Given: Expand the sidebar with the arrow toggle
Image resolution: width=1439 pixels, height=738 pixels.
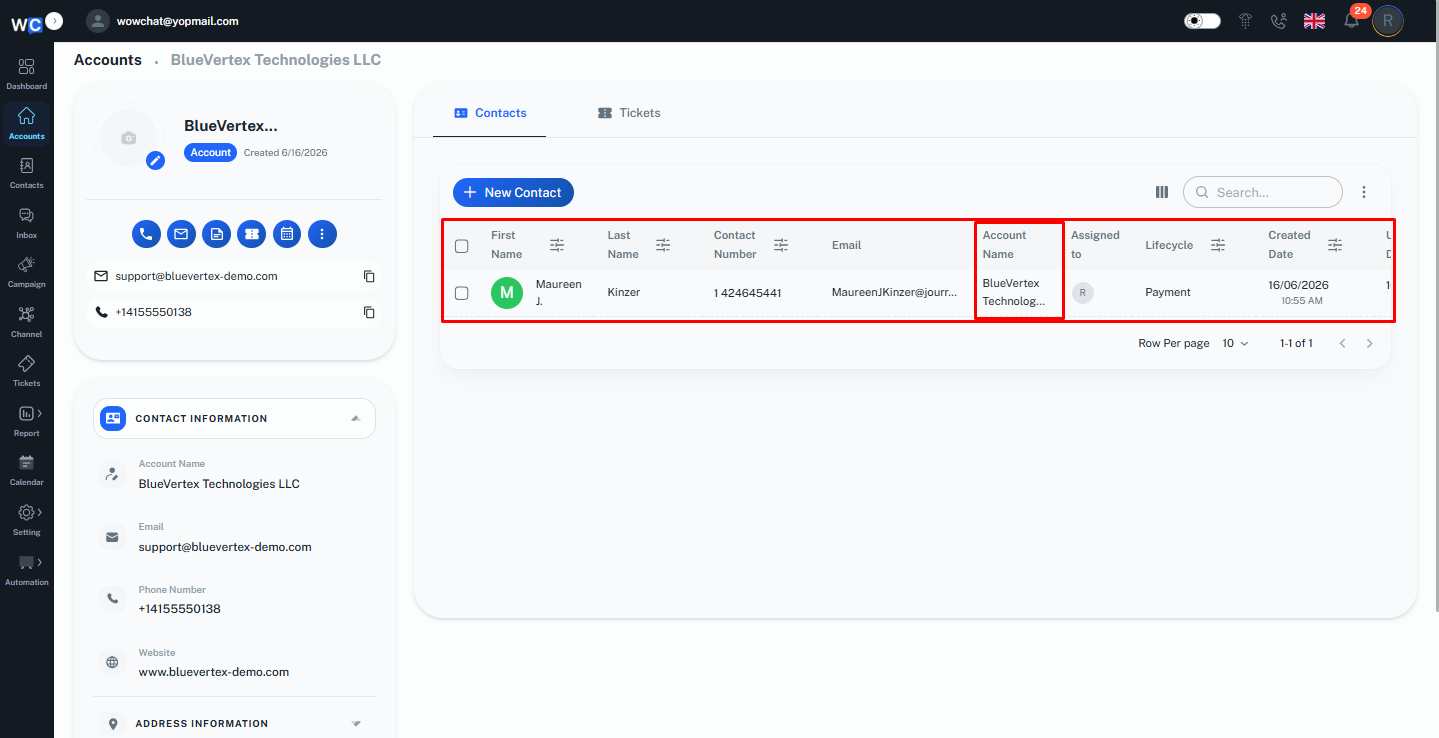Looking at the screenshot, I should pos(54,20).
